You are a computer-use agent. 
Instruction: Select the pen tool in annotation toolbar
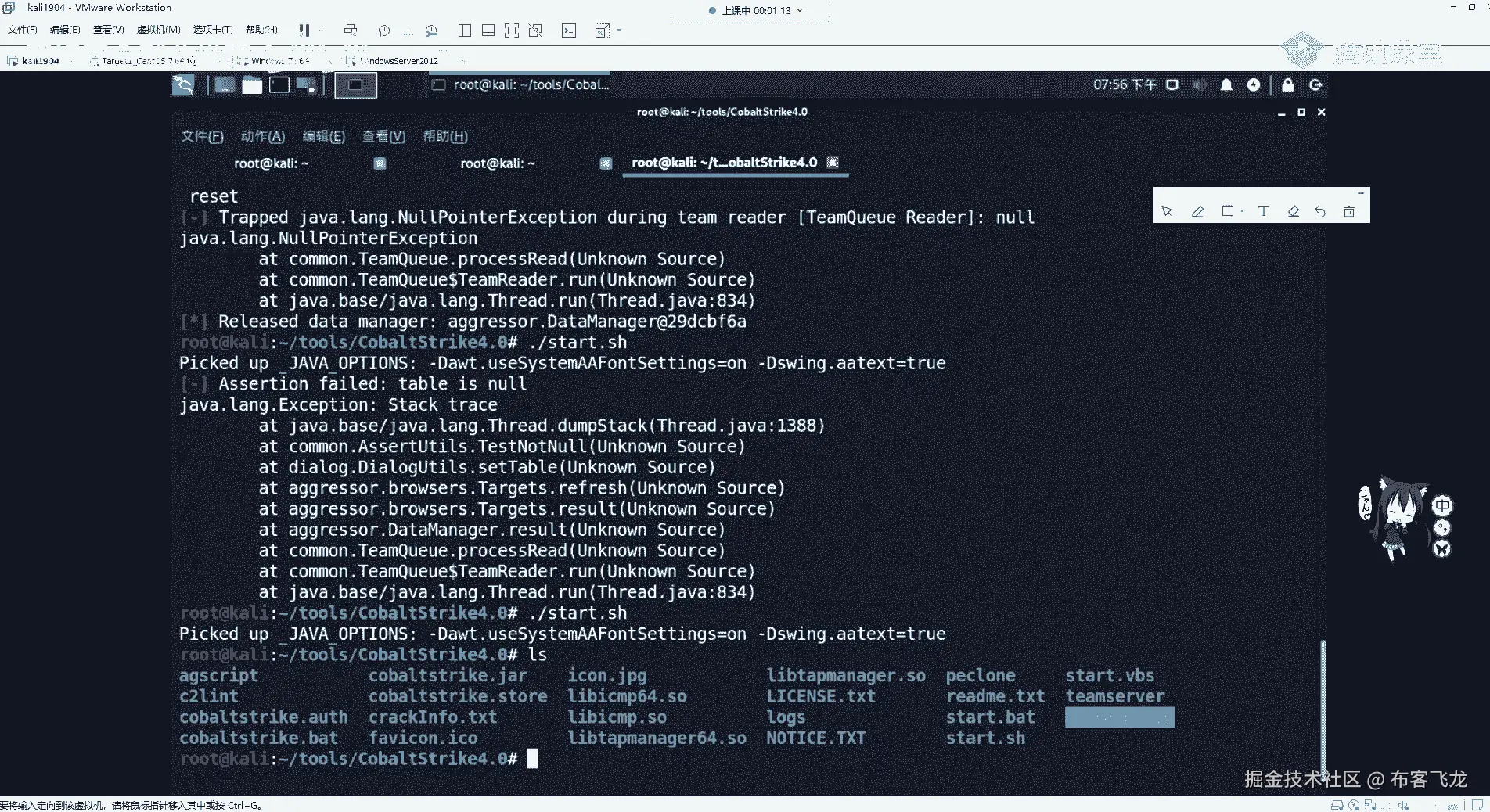(x=1197, y=211)
